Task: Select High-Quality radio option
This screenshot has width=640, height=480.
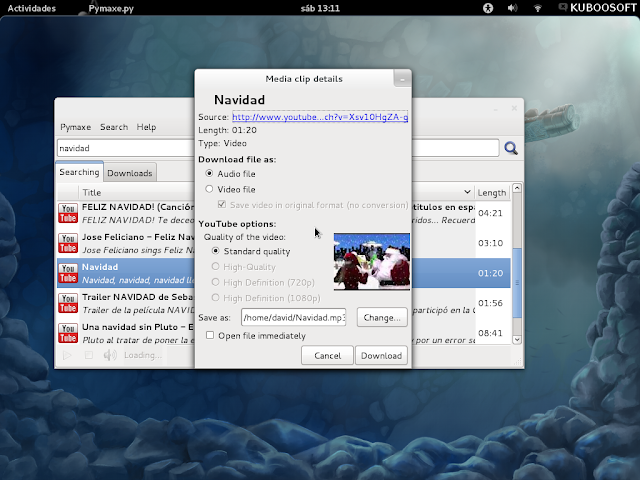Action: (x=216, y=267)
